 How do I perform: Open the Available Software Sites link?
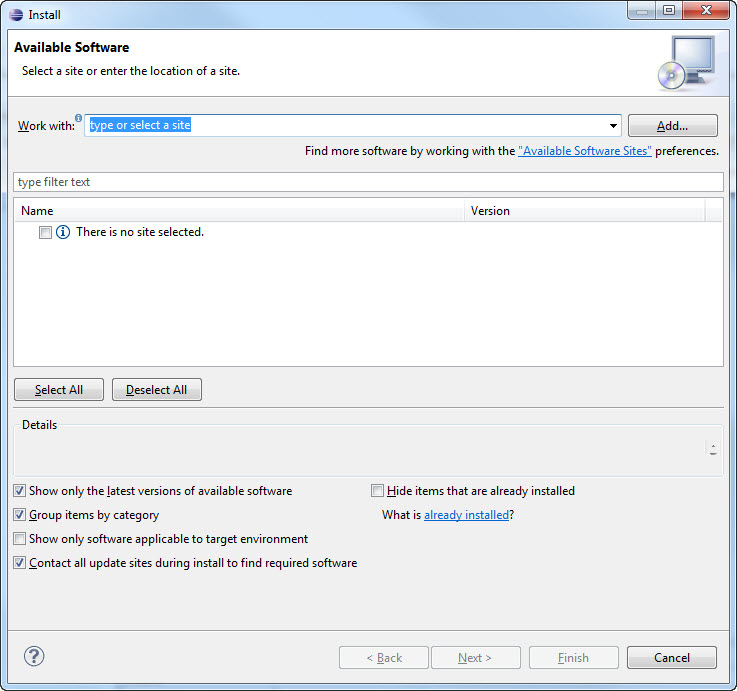(x=585, y=151)
